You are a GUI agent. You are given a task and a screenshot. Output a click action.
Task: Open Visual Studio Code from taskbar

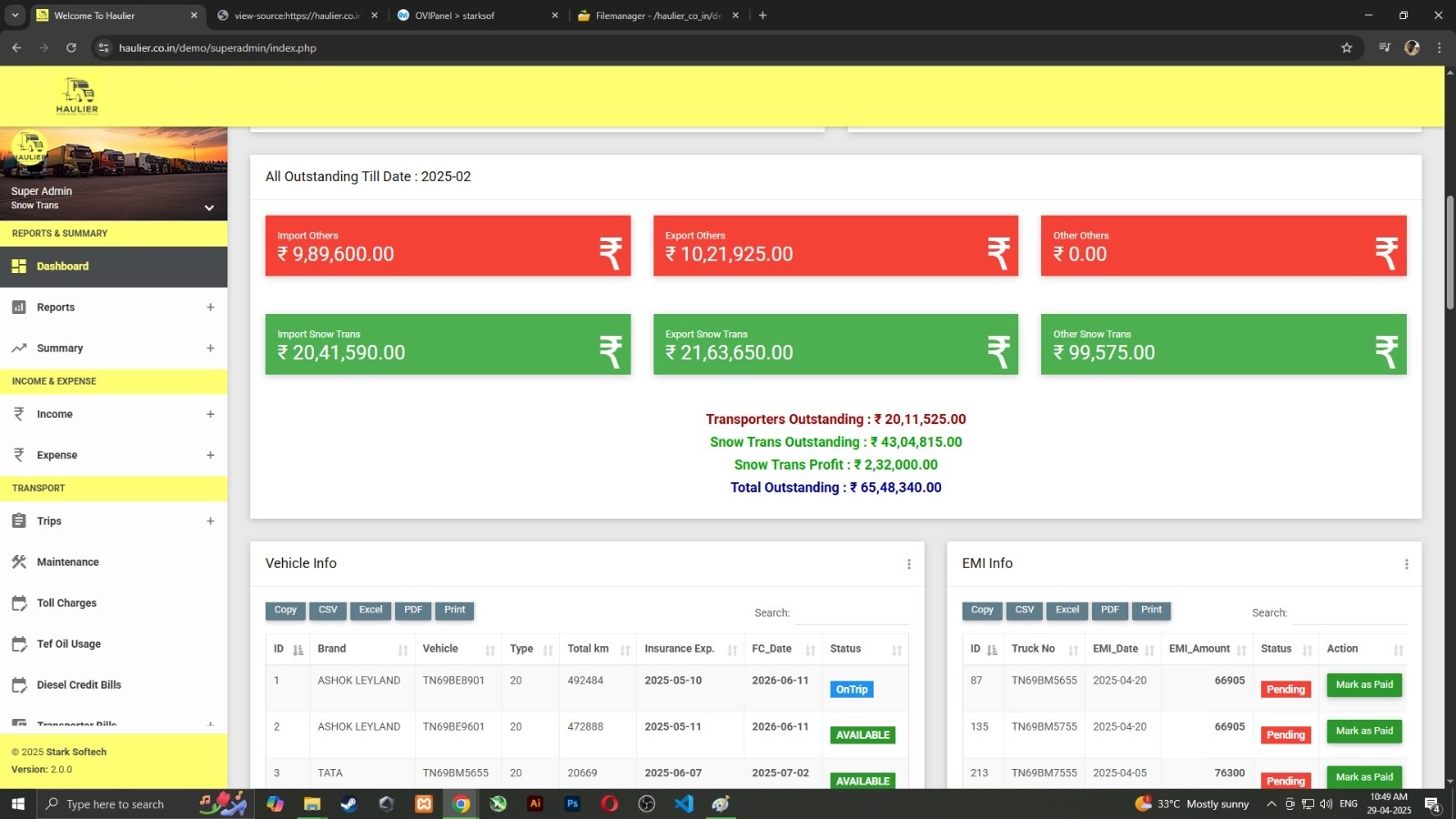point(683,804)
